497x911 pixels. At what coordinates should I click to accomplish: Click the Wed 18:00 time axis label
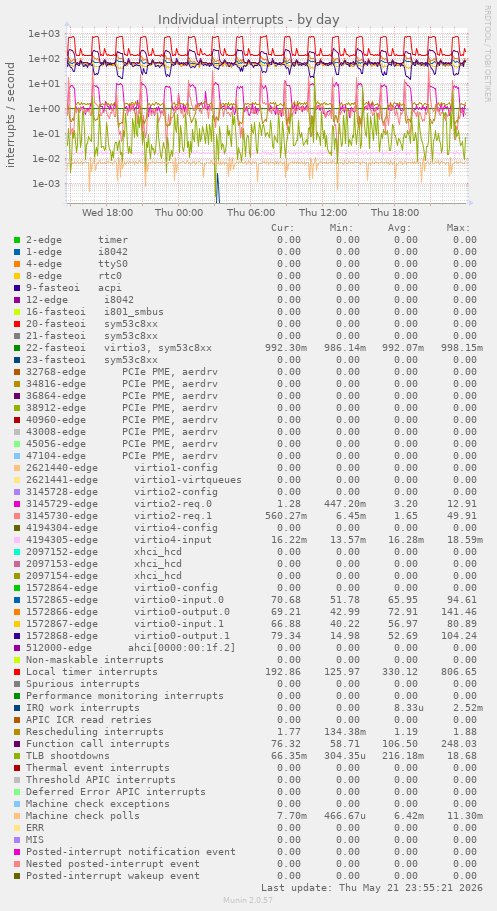pos(108,213)
